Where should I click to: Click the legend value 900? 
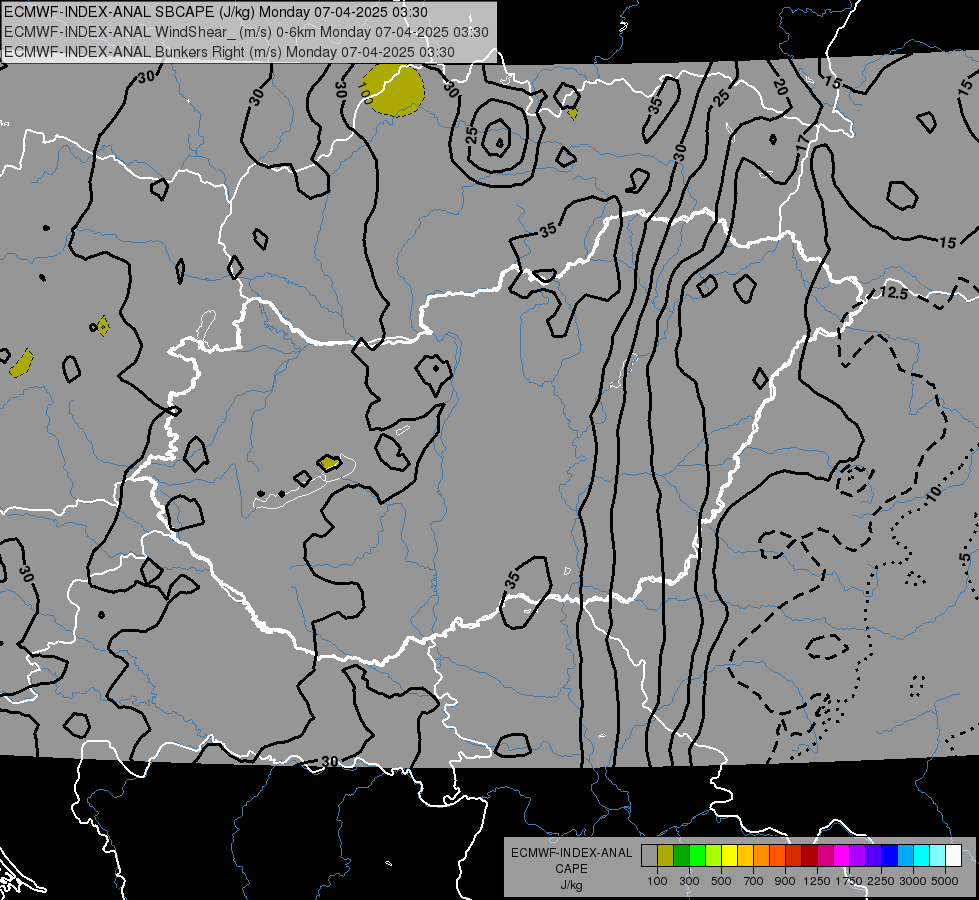pos(785,881)
